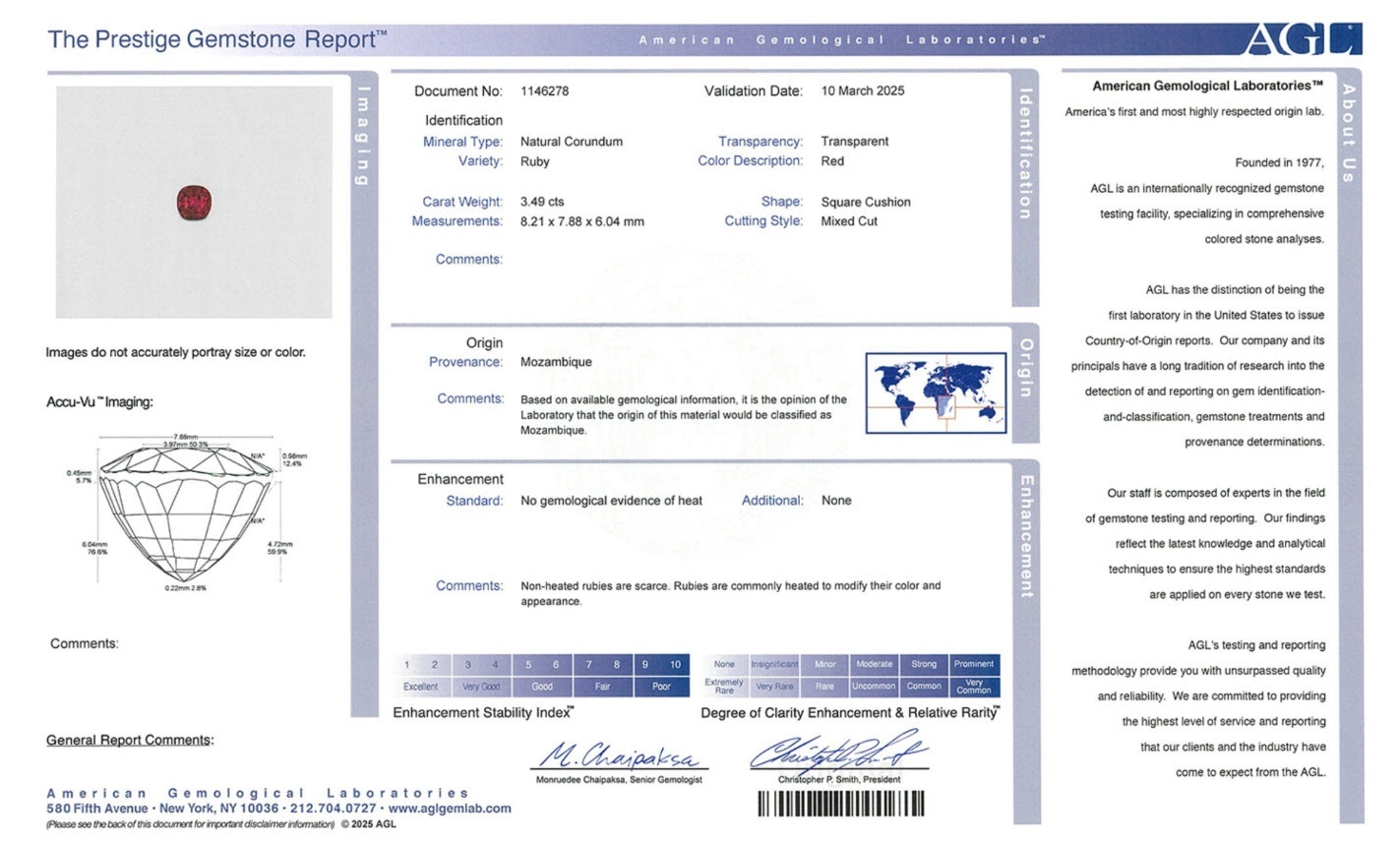Switch to the About Us tab
1400x842 pixels.
coord(1349,133)
